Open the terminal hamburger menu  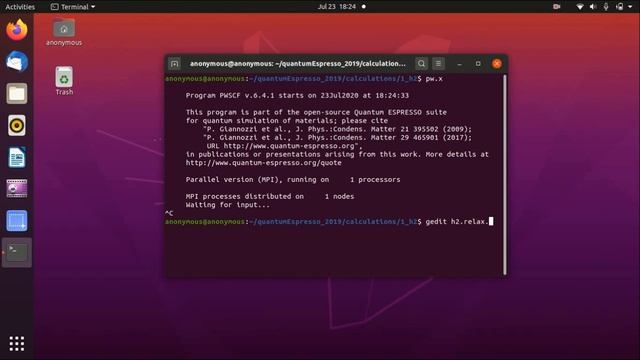click(x=438, y=64)
